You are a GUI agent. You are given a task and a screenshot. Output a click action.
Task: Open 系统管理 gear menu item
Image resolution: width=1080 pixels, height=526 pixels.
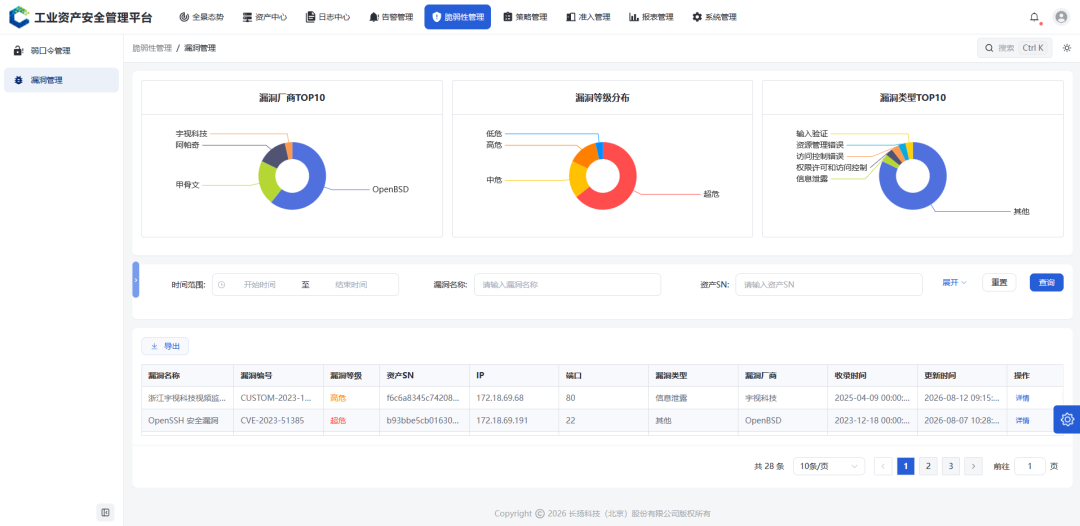tap(714, 17)
